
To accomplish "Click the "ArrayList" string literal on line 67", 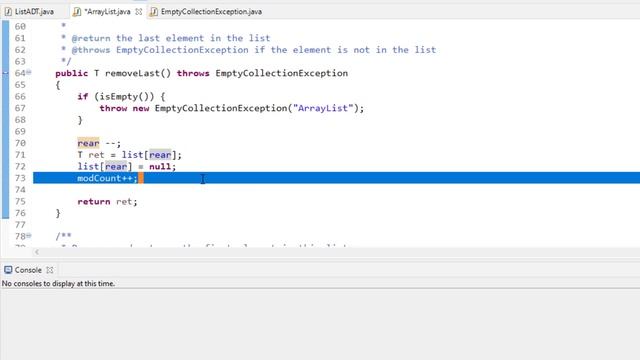I will (x=323, y=108).
